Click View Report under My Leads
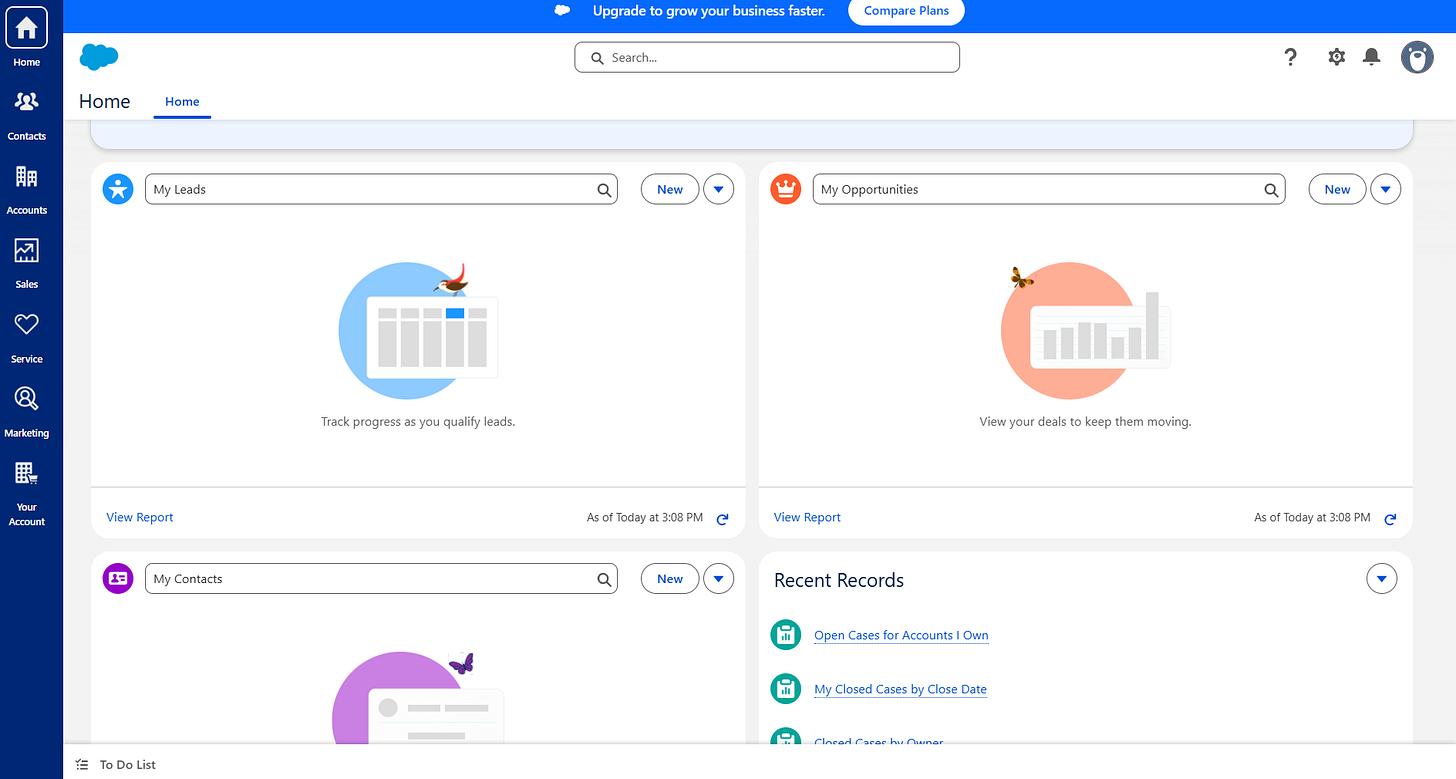 coord(139,517)
